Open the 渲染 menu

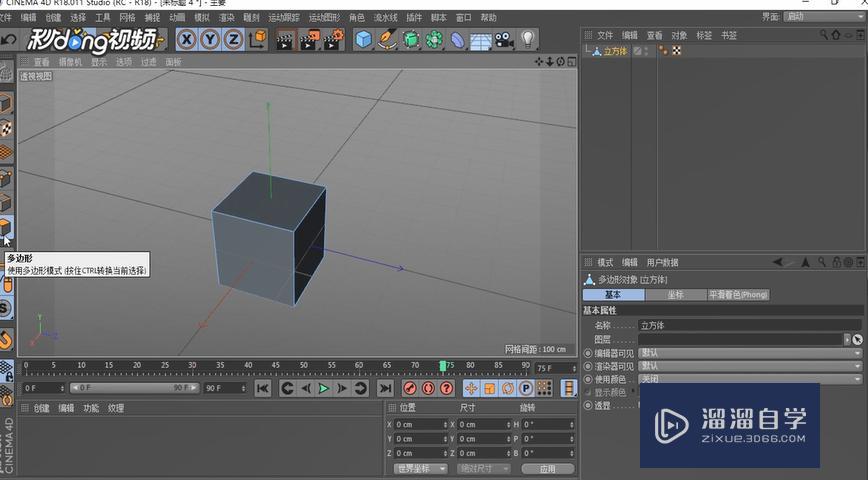pos(226,18)
